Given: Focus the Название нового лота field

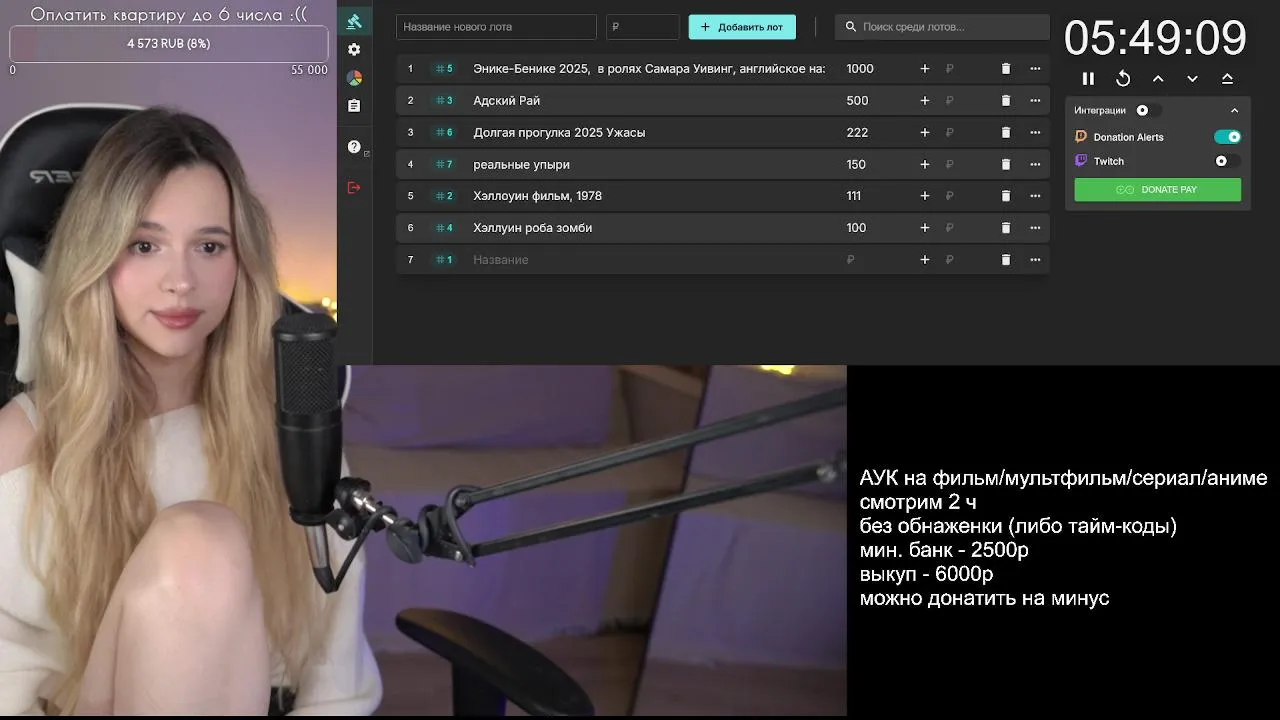Looking at the screenshot, I should [496, 27].
